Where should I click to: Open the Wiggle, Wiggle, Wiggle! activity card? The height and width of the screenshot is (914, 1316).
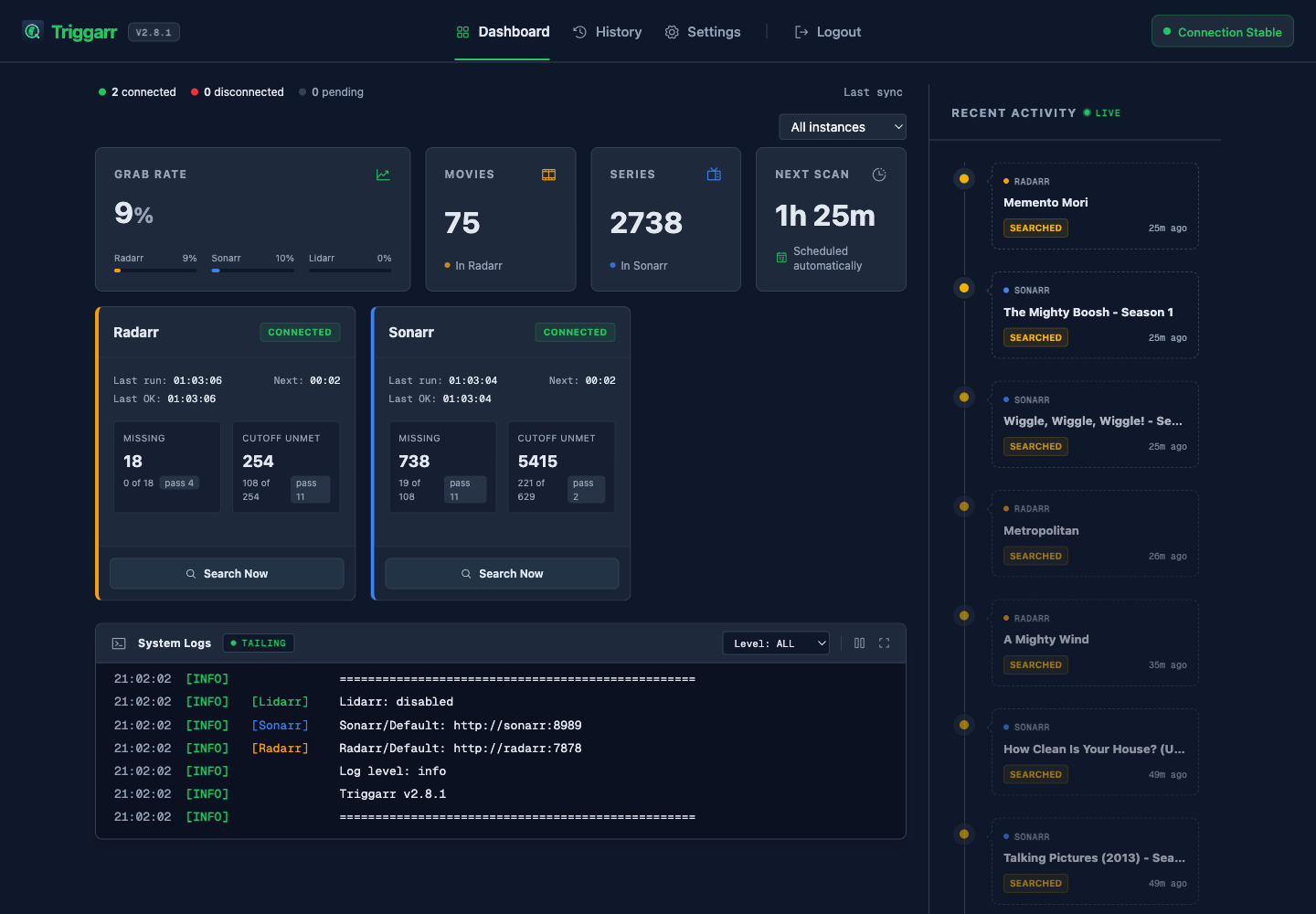1095,424
